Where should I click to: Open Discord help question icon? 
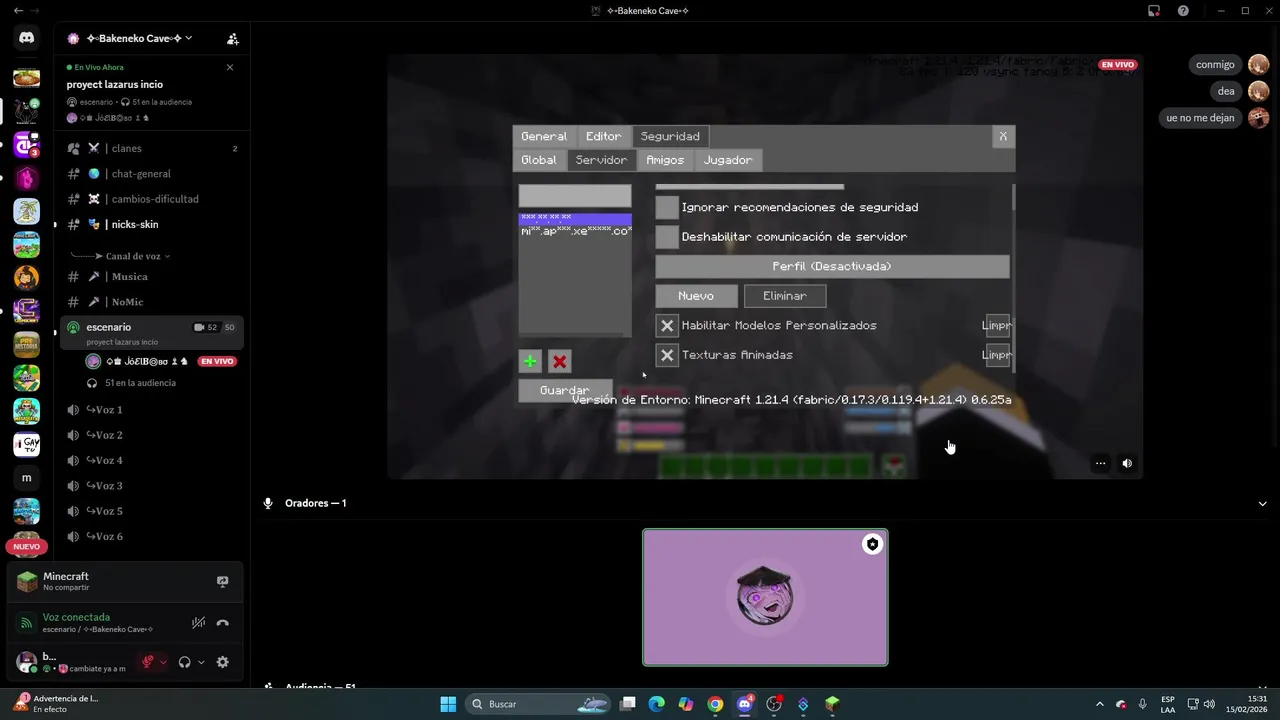[1183, 11]
